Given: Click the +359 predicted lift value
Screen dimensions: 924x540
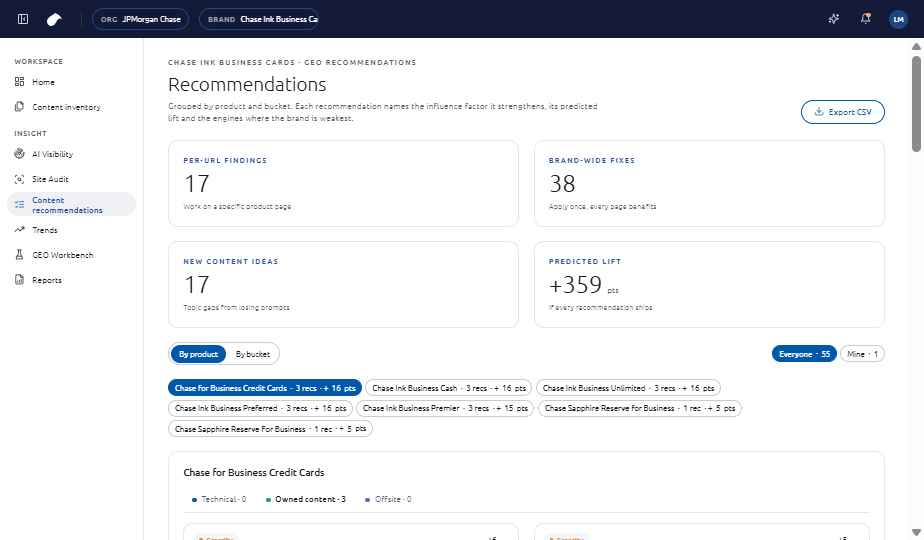Looking at the screenshot, I should point(575,285).
